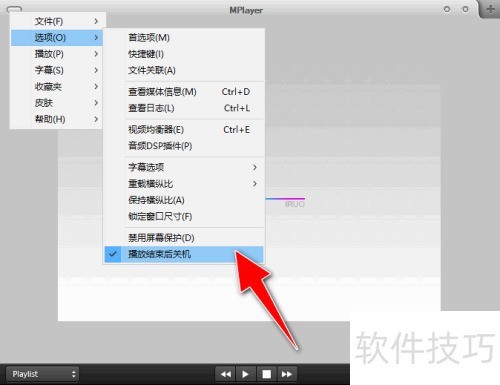The height and width of the screenshot is (385, 500).
Task: Choose 文件关联(A) file association entry
Action: 184,70
